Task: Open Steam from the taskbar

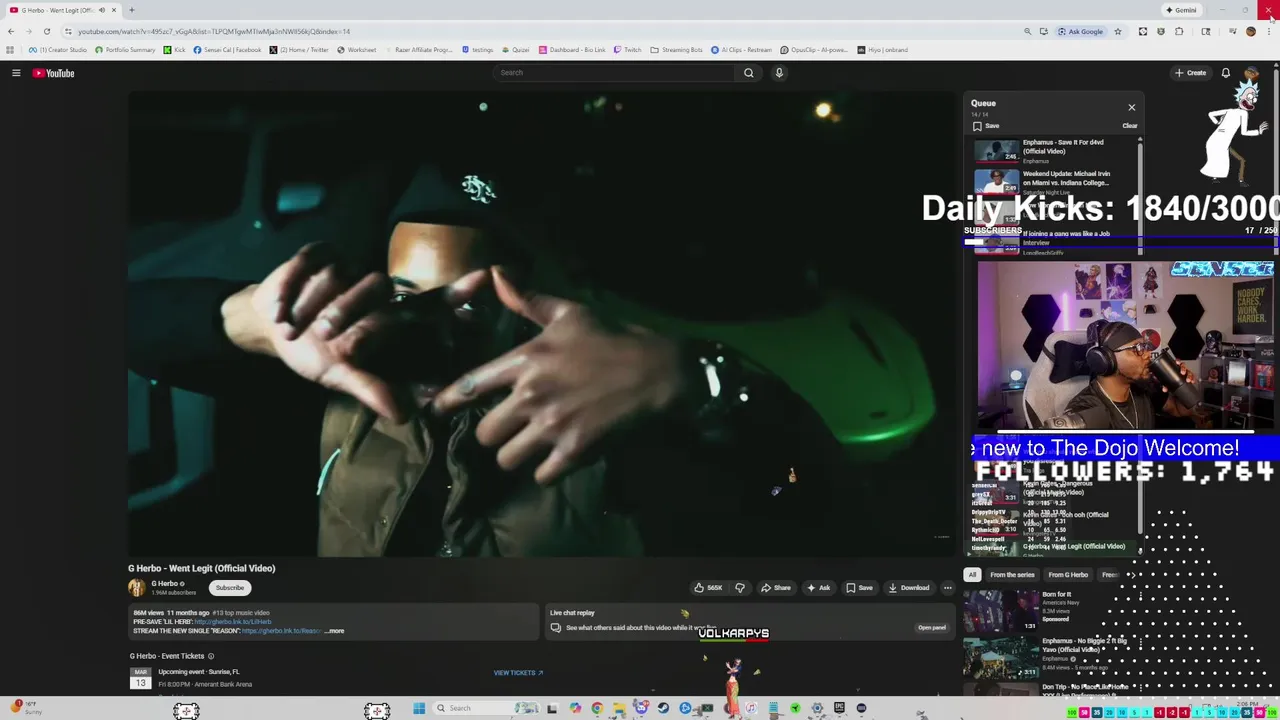Action: 663,708
